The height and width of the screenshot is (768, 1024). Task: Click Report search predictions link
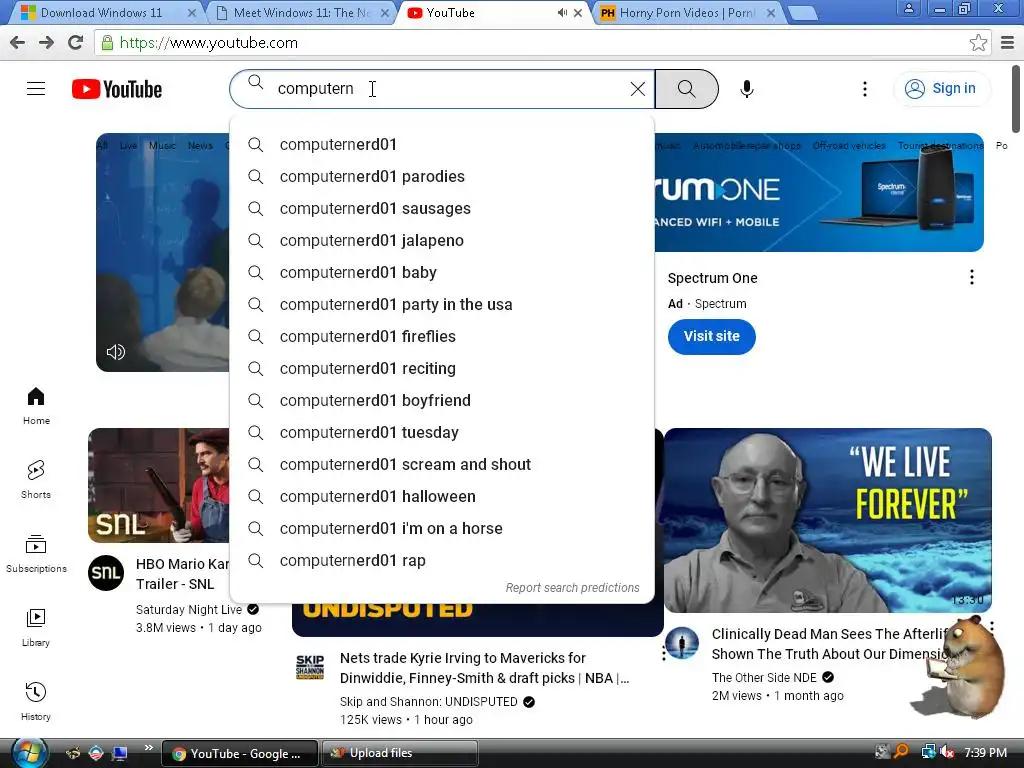click(572, 588)
